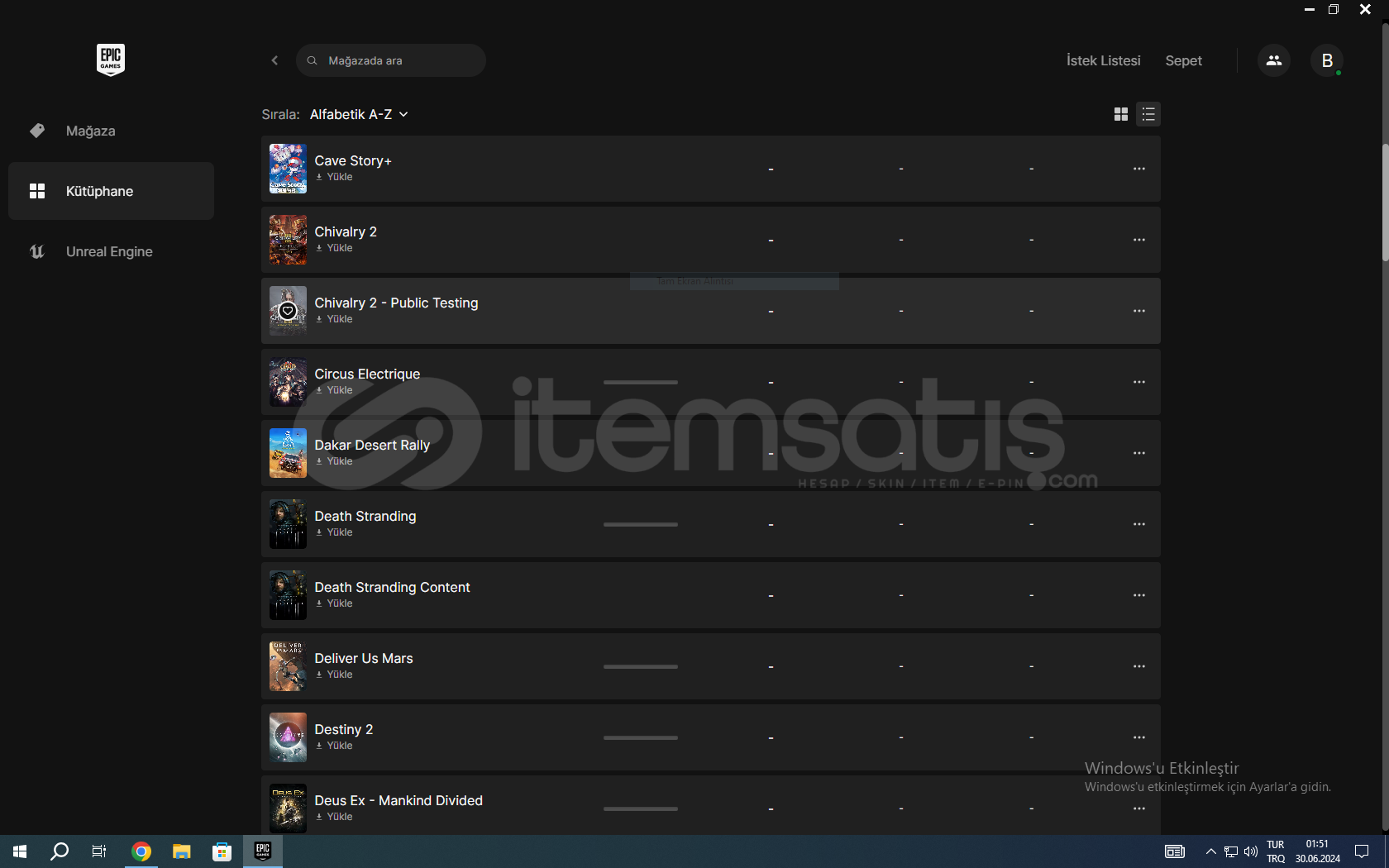Open more options for Chivalry 2 Public Testing

[x=1139, y=311]
